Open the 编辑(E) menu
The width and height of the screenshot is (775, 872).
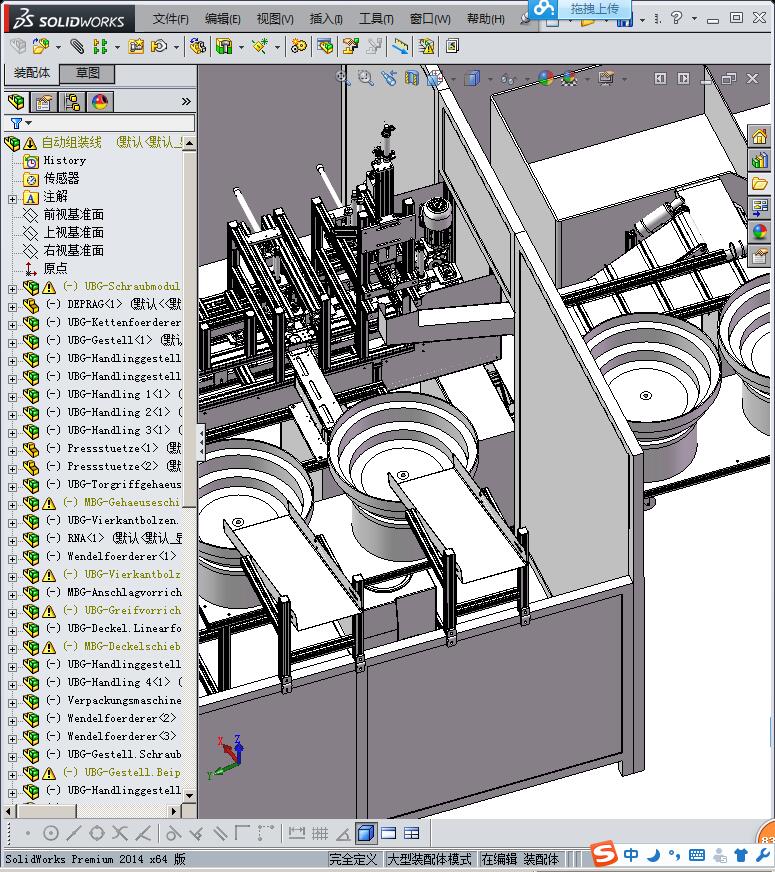pos(222,19)
